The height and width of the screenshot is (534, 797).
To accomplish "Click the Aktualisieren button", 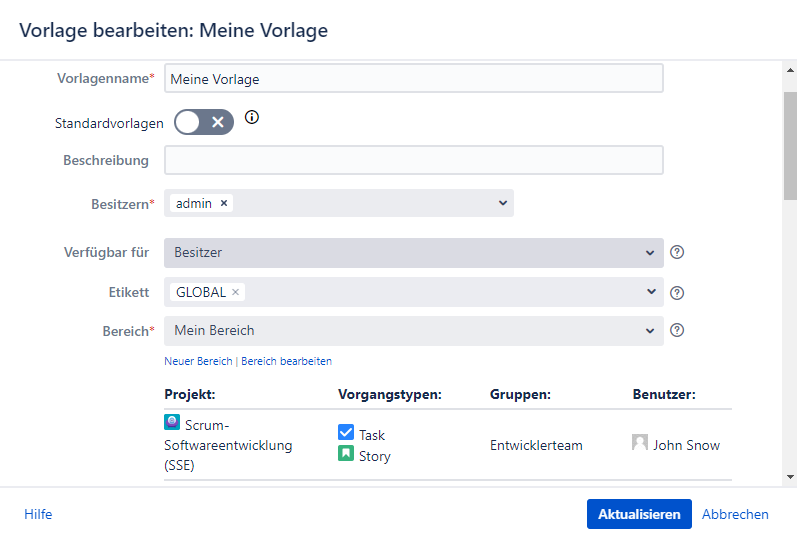I will coord(639,514).
